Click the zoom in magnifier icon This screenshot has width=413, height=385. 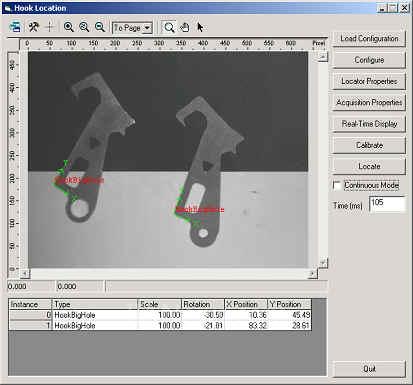coord(69,27)
